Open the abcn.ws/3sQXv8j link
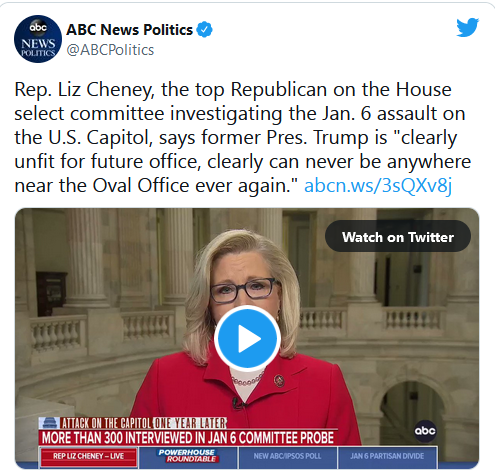The image size is (495, 473). 378,185
